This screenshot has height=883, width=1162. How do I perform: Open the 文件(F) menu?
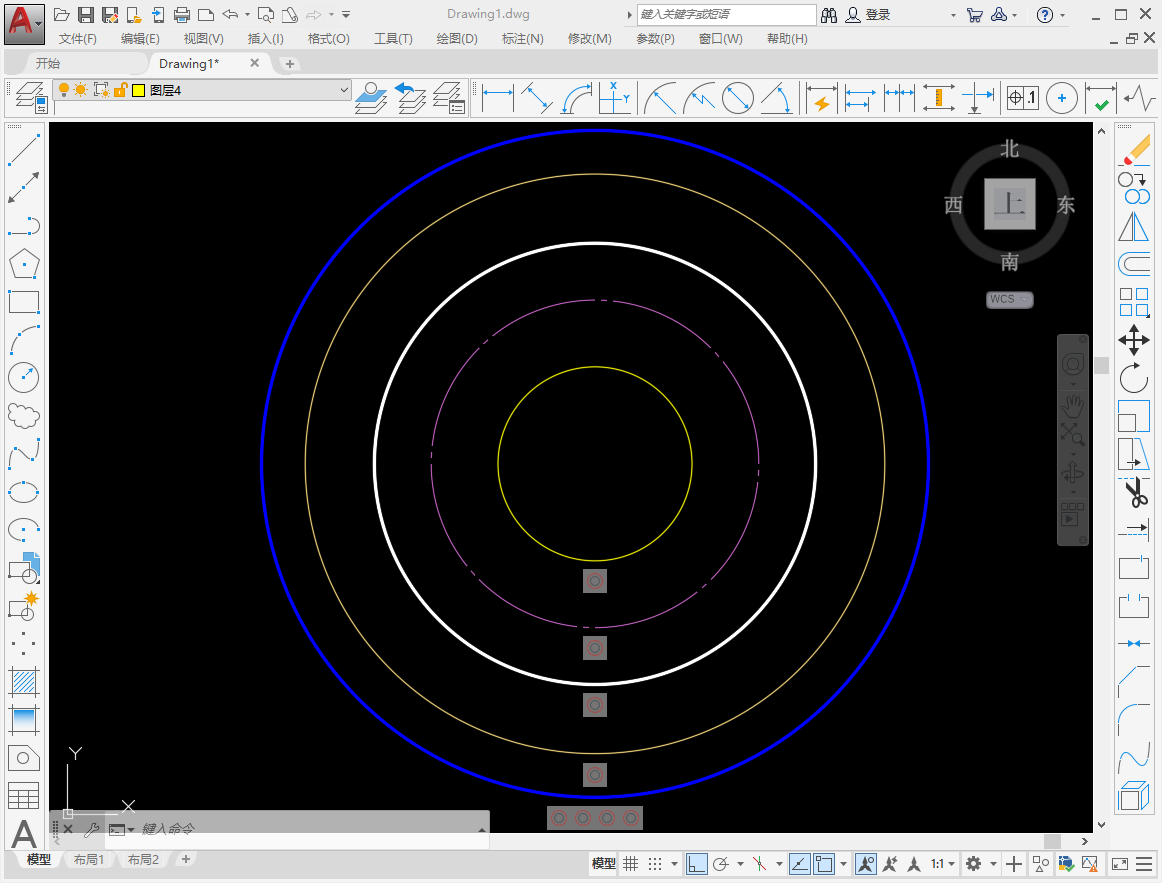[x=78, y=39]
